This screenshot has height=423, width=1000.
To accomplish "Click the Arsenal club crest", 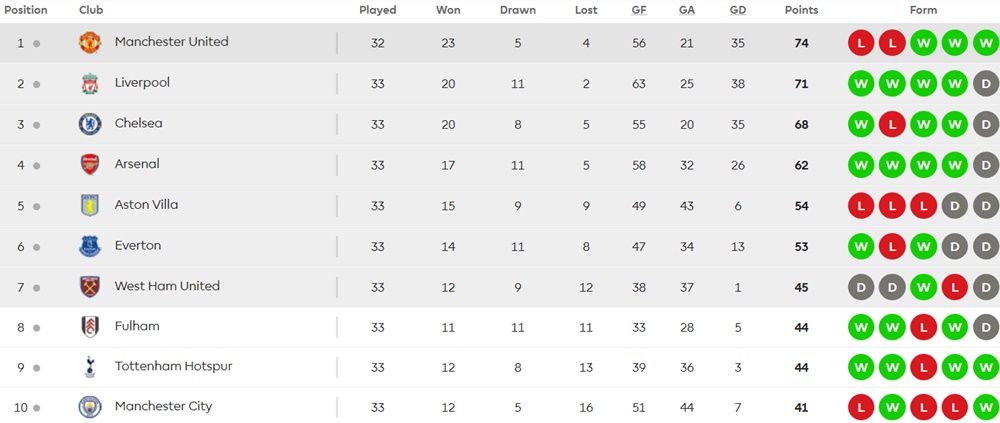I will tap(90, 165).
